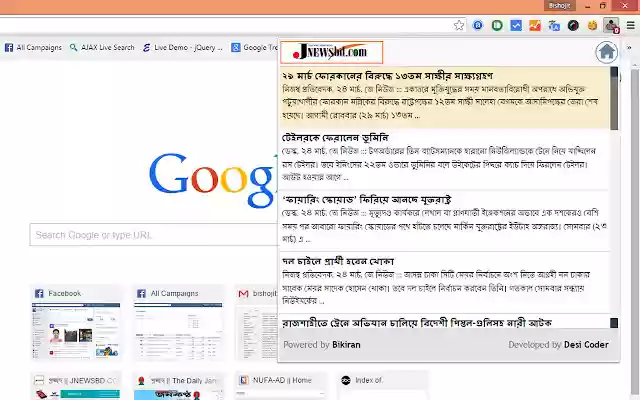
Task: Open the All Campaigns bookmark
Action: (x=33, y=47)
